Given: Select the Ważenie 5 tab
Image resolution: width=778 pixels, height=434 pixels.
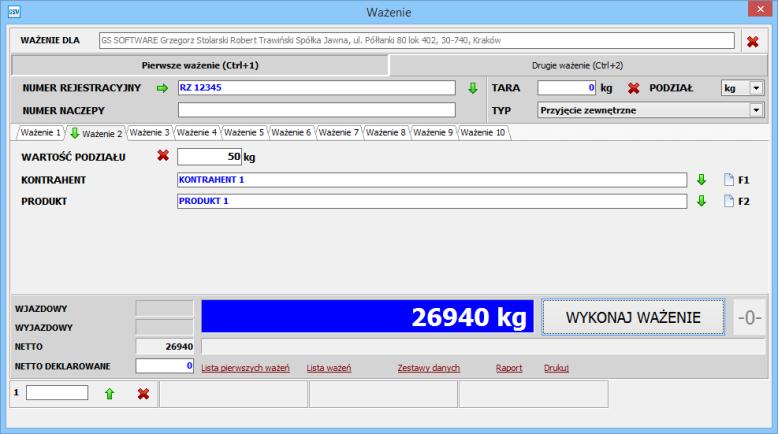Looking at the screenshot, I should click(x=244, y=132).
